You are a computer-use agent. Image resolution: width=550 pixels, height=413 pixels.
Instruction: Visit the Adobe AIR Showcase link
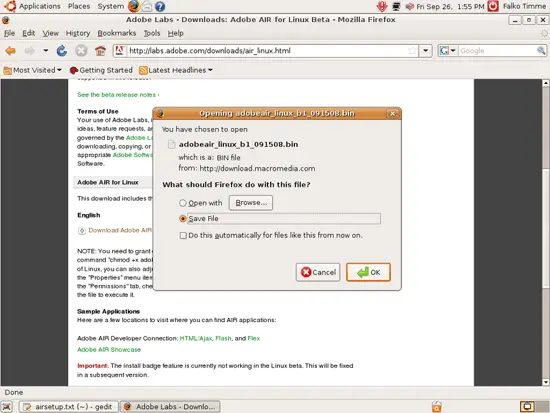pos(109,349)
